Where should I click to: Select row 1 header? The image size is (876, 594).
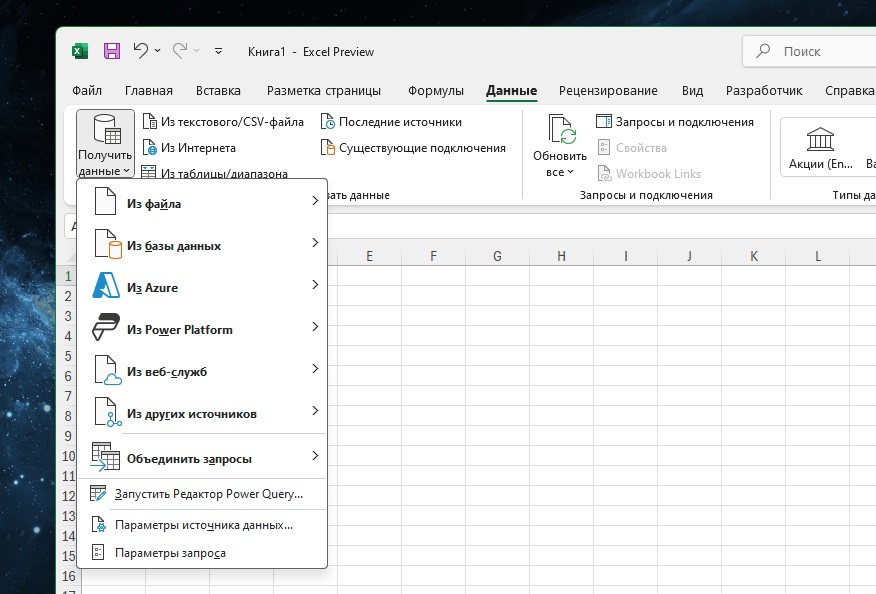tap(68, 276)
